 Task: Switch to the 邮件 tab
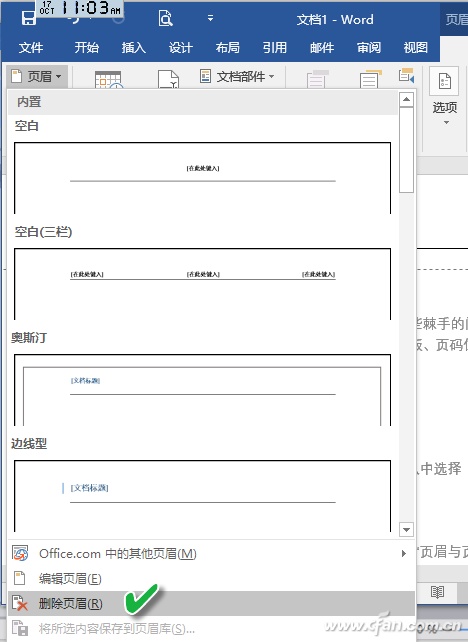322,47
